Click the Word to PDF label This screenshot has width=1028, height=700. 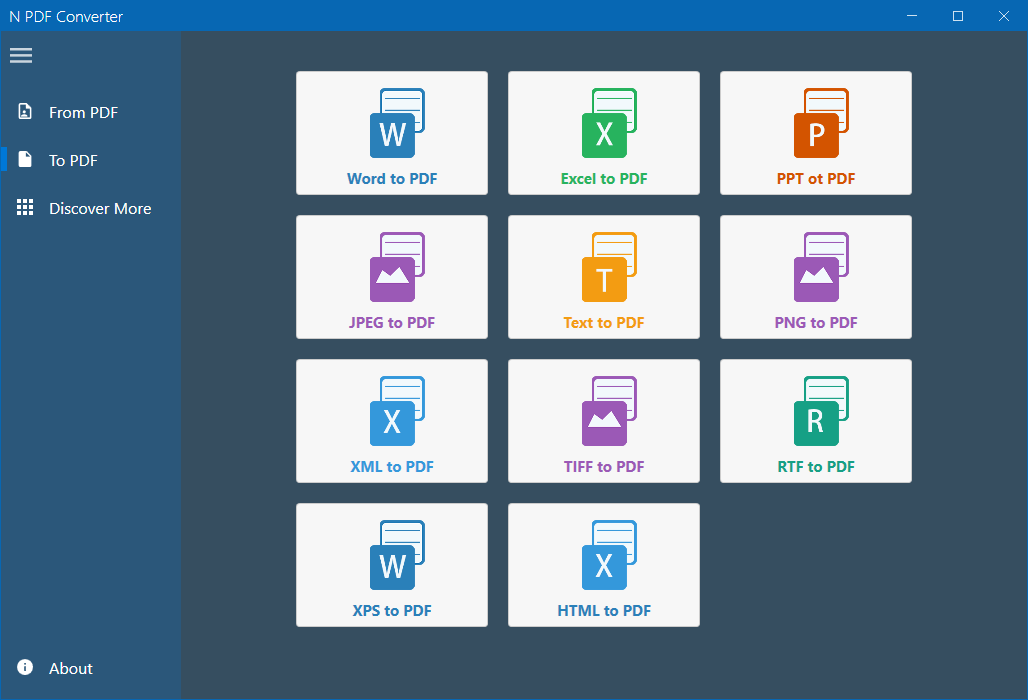tap(392, 179)
